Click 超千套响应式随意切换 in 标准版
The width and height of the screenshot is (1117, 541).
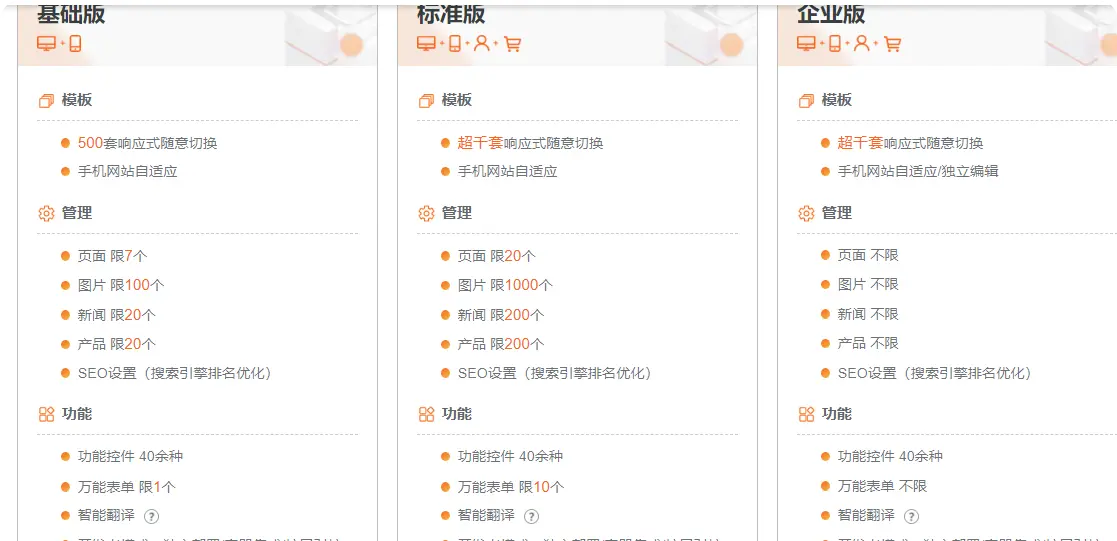point(531,143)
